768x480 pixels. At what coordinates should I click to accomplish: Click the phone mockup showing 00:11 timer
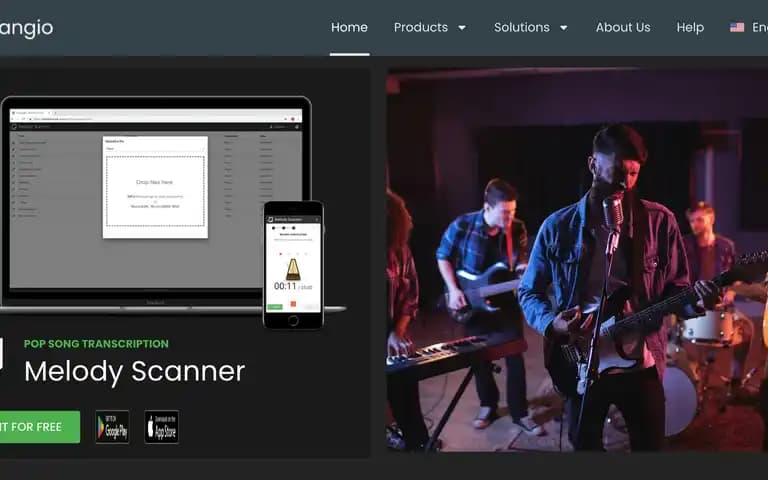pos(293,265)
